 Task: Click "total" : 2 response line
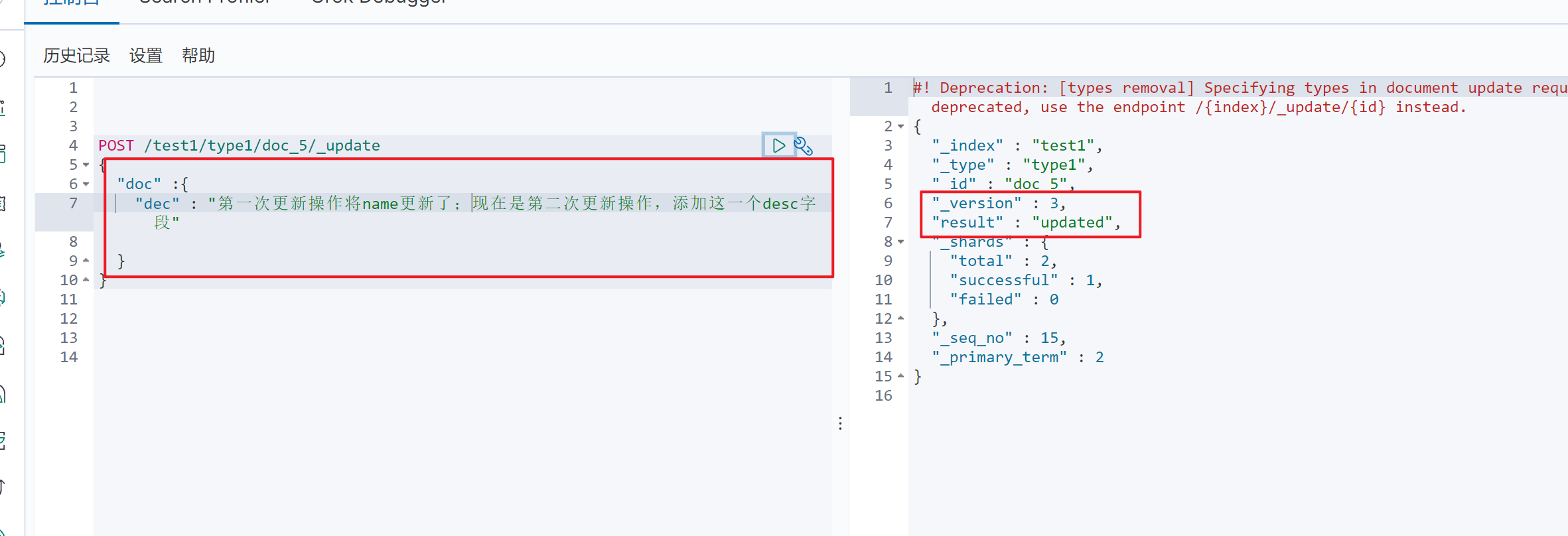[x=1003, y=261]
